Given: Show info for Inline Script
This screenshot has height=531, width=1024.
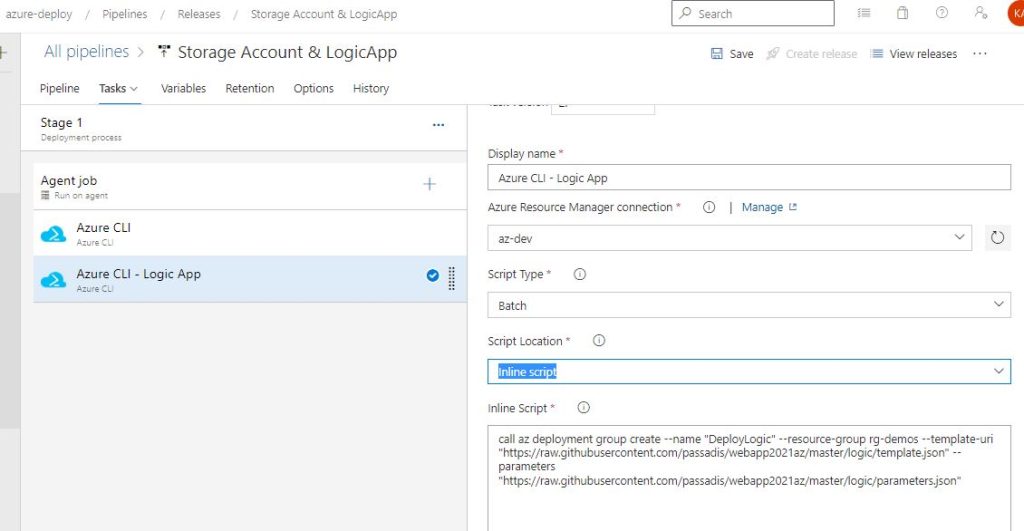Looking at the screenshot, I should click(583, 408).
